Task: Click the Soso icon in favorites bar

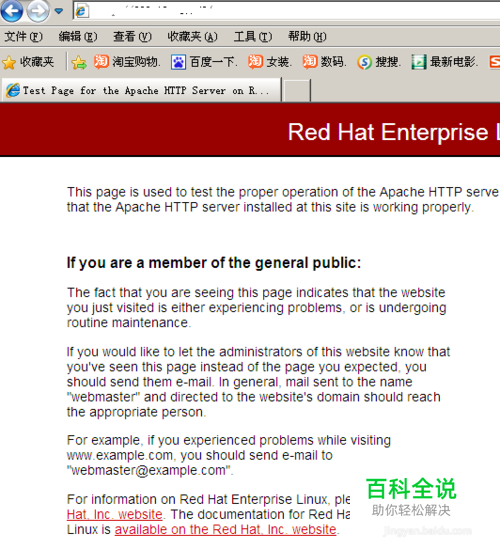Action: pos(364,62)
